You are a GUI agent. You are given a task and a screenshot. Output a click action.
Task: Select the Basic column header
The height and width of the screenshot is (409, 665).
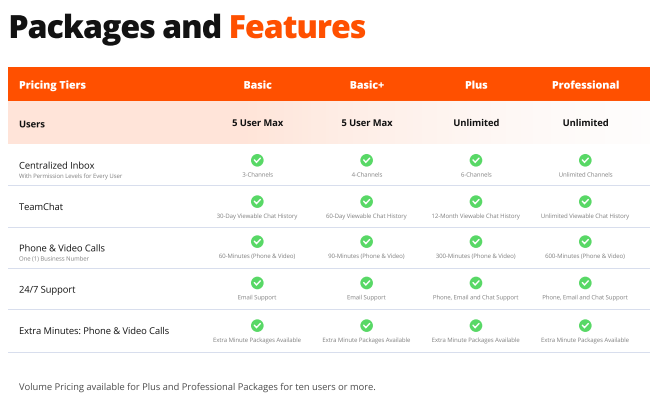coord(257,85)
